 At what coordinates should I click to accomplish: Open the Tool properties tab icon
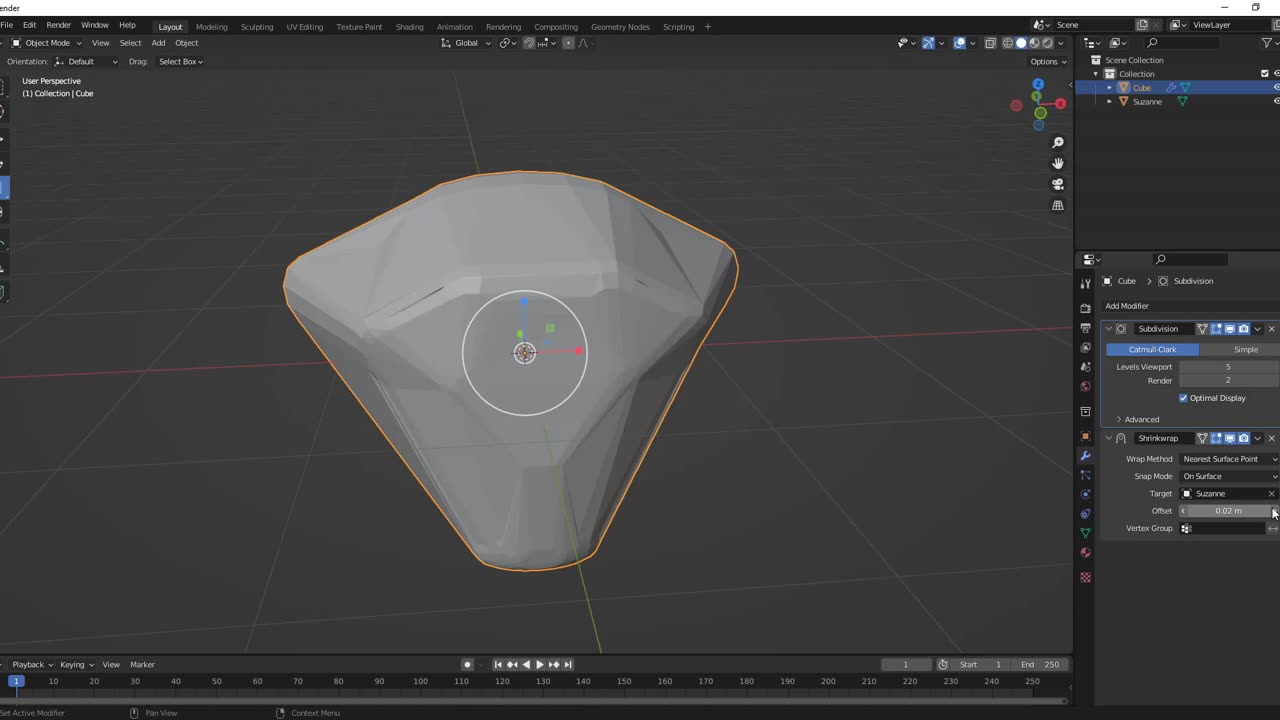click(1086, 285)
